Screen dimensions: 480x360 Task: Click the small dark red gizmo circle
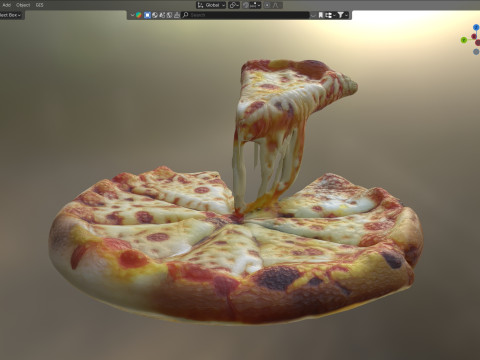tap(474, 36)
